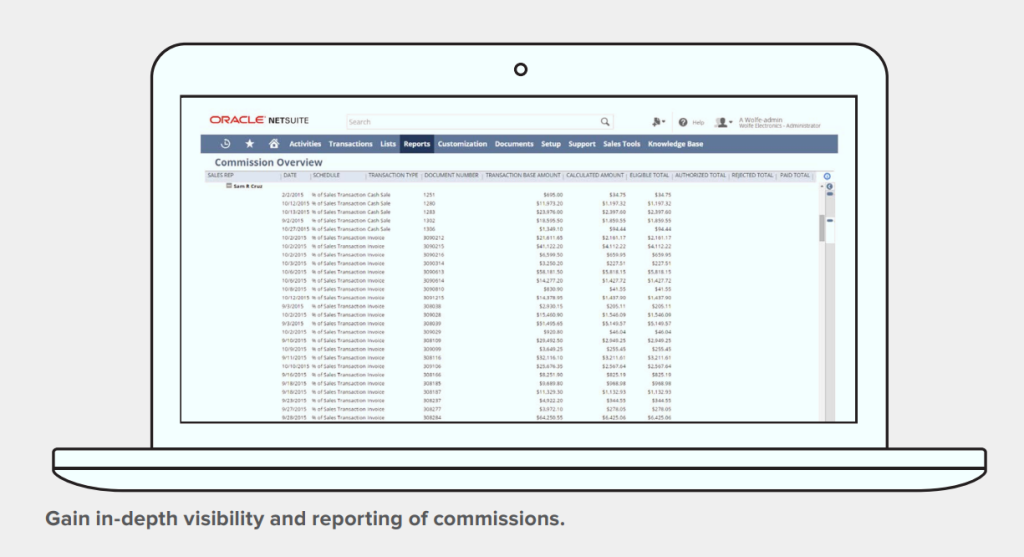The image size is (1024, 557).
Task: Click the PAID TOTAL column header
Action: [795, 175]
